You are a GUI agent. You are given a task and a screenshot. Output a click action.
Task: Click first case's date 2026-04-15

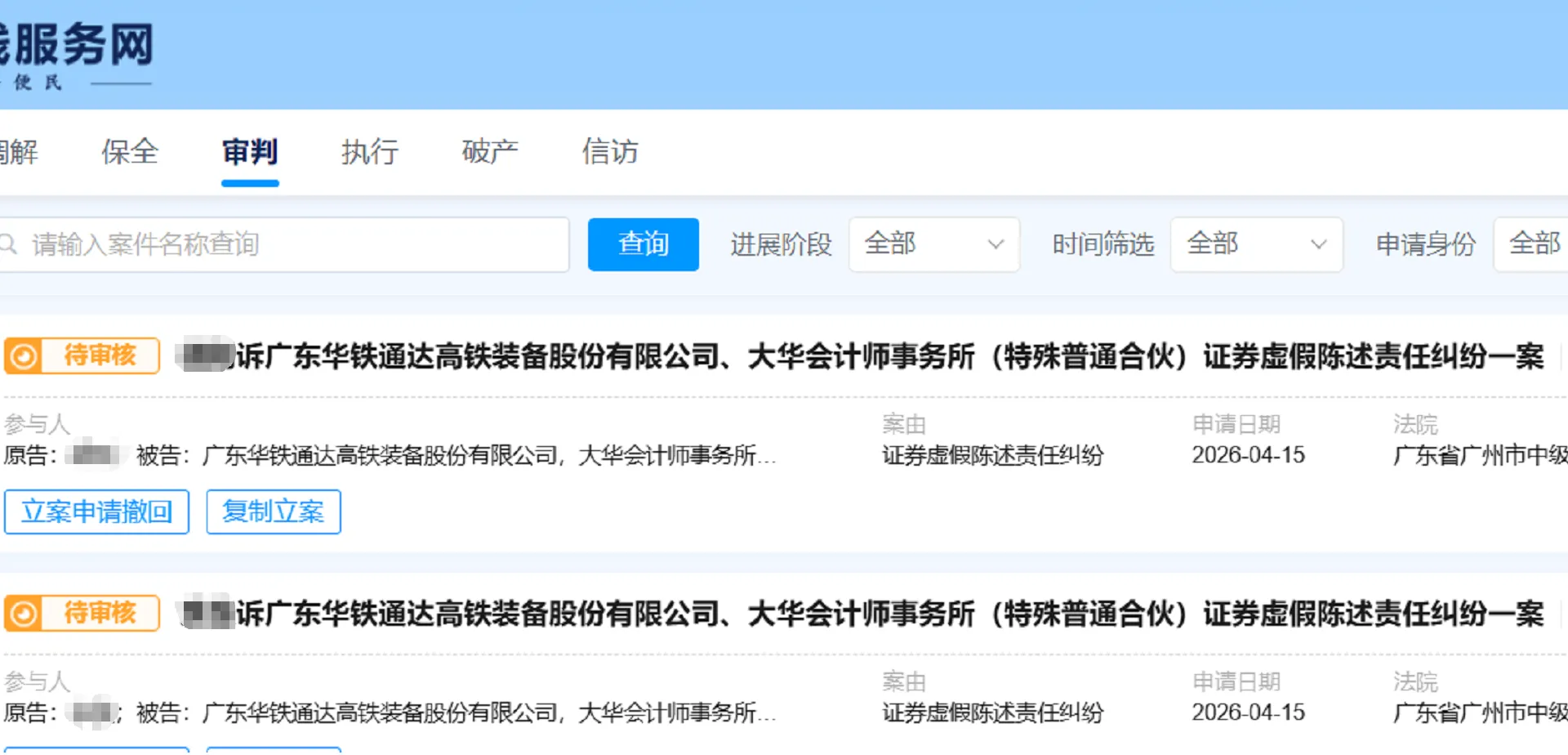click(1249, 455)
